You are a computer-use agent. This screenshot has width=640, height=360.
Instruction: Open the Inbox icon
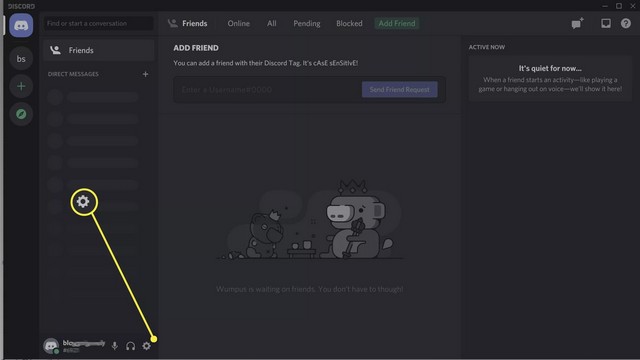click(x=606, y=24)
